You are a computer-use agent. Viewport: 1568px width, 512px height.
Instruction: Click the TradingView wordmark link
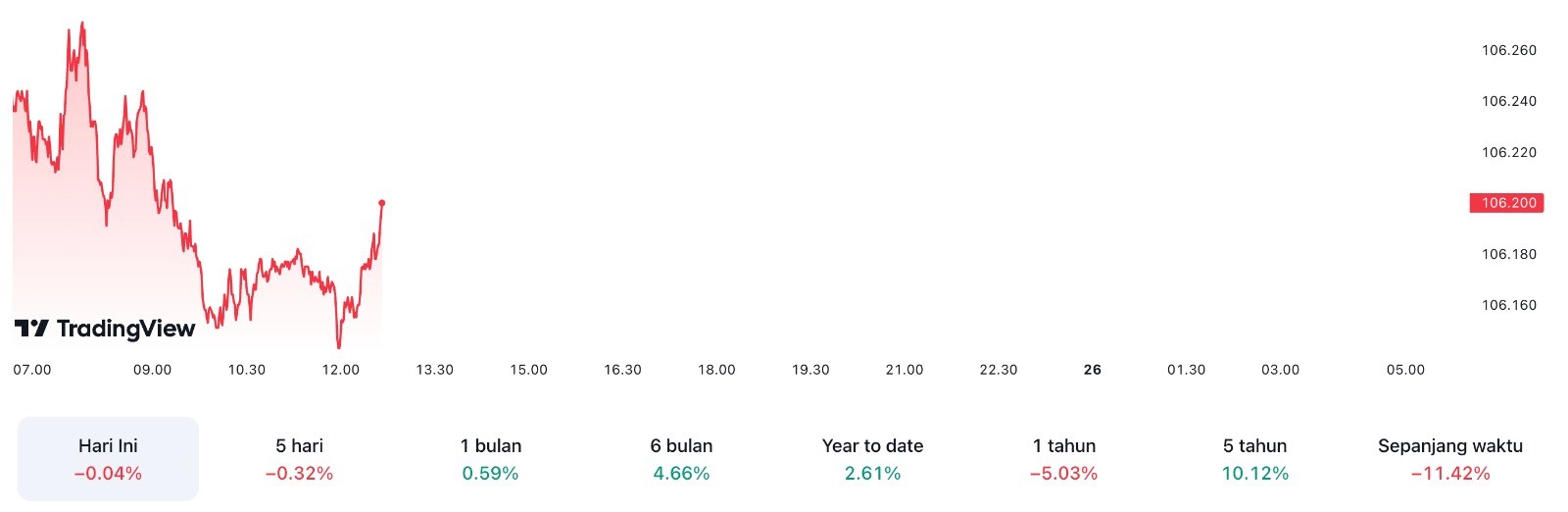(125, 329)
